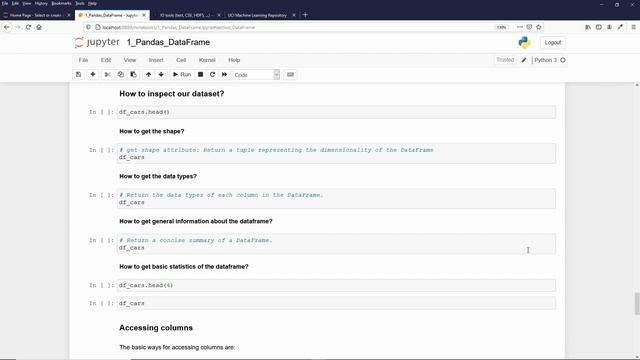This screenshot has height=360, width=640.
Task: Click the df_cars.head() code cell
Action: tap(336, 112)
